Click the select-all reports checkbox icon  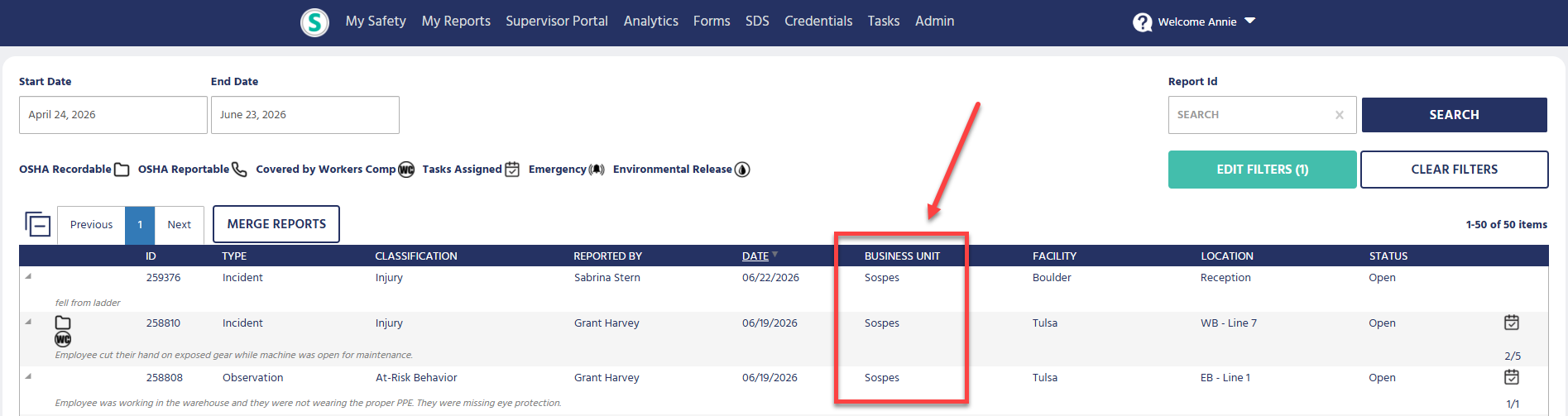coord(38,224)
